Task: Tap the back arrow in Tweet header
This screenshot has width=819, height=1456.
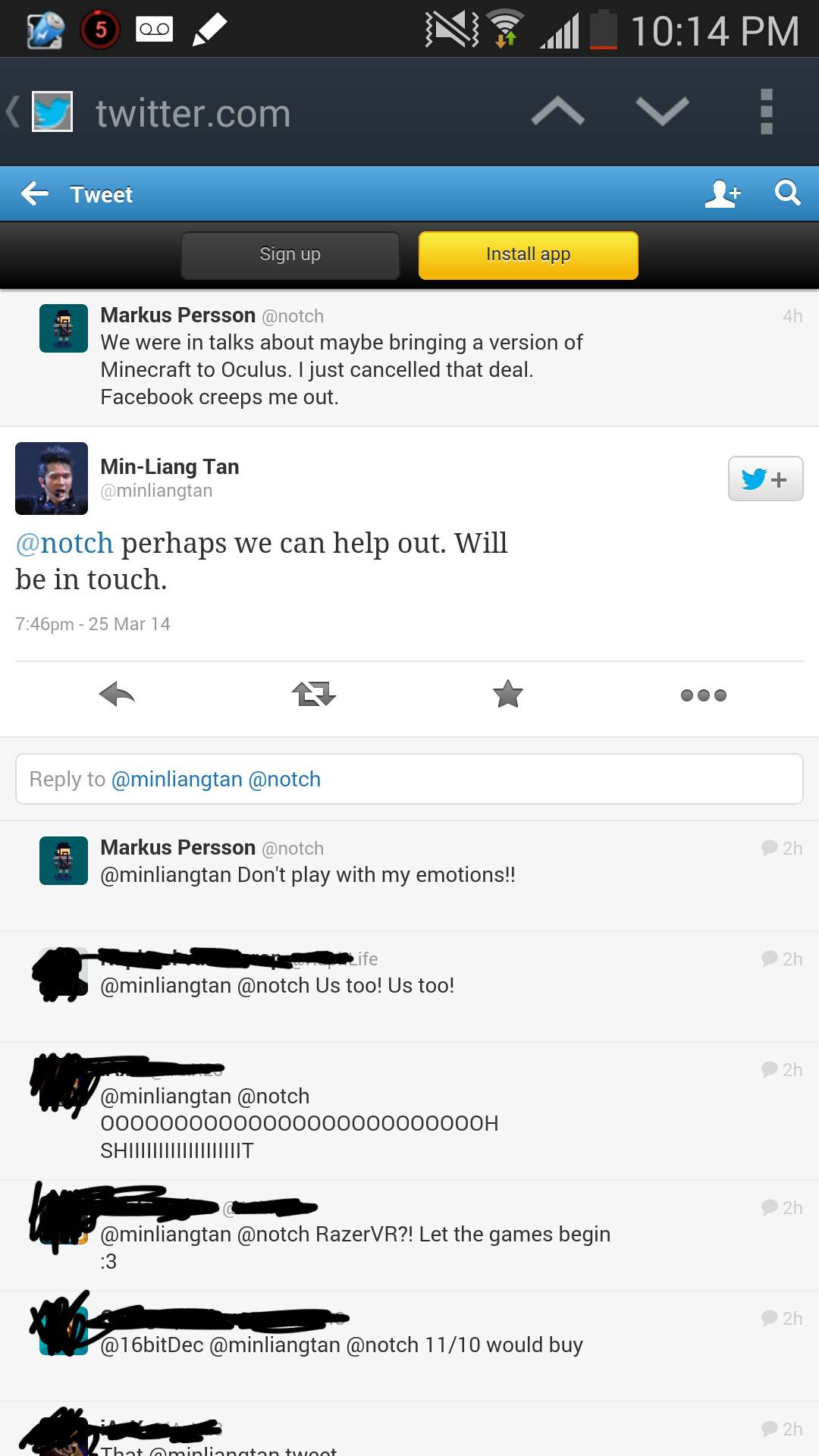Action: tap(35, 194)
